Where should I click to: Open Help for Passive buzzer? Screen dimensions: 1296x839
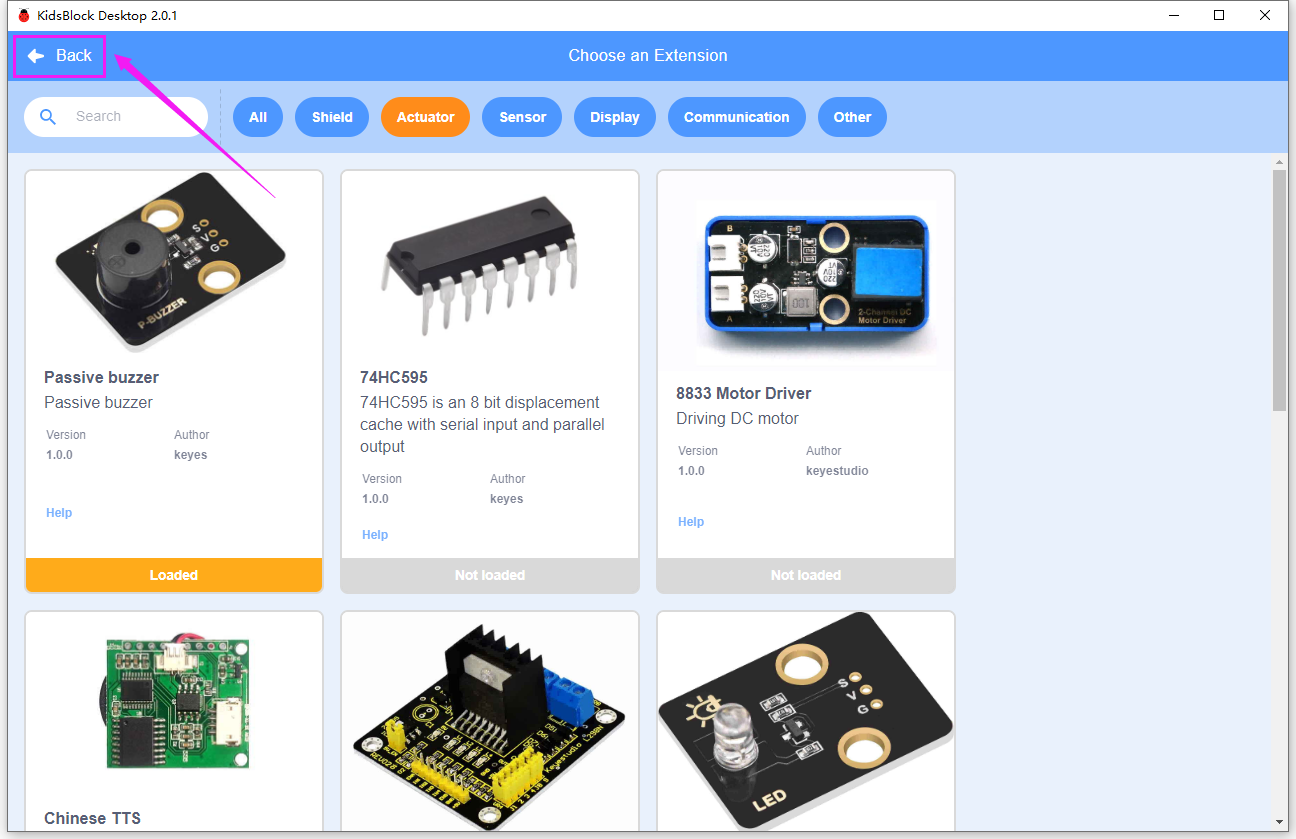click(x=59, y=513)
